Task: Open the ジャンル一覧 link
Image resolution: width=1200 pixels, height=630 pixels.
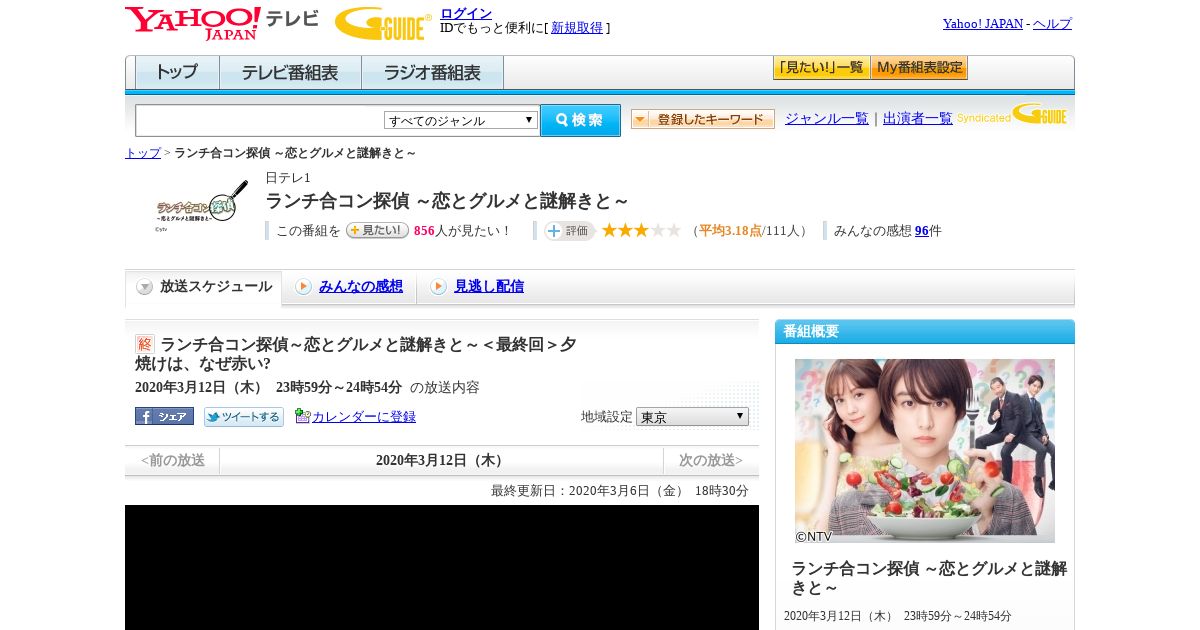Action: tap(827, 118)
